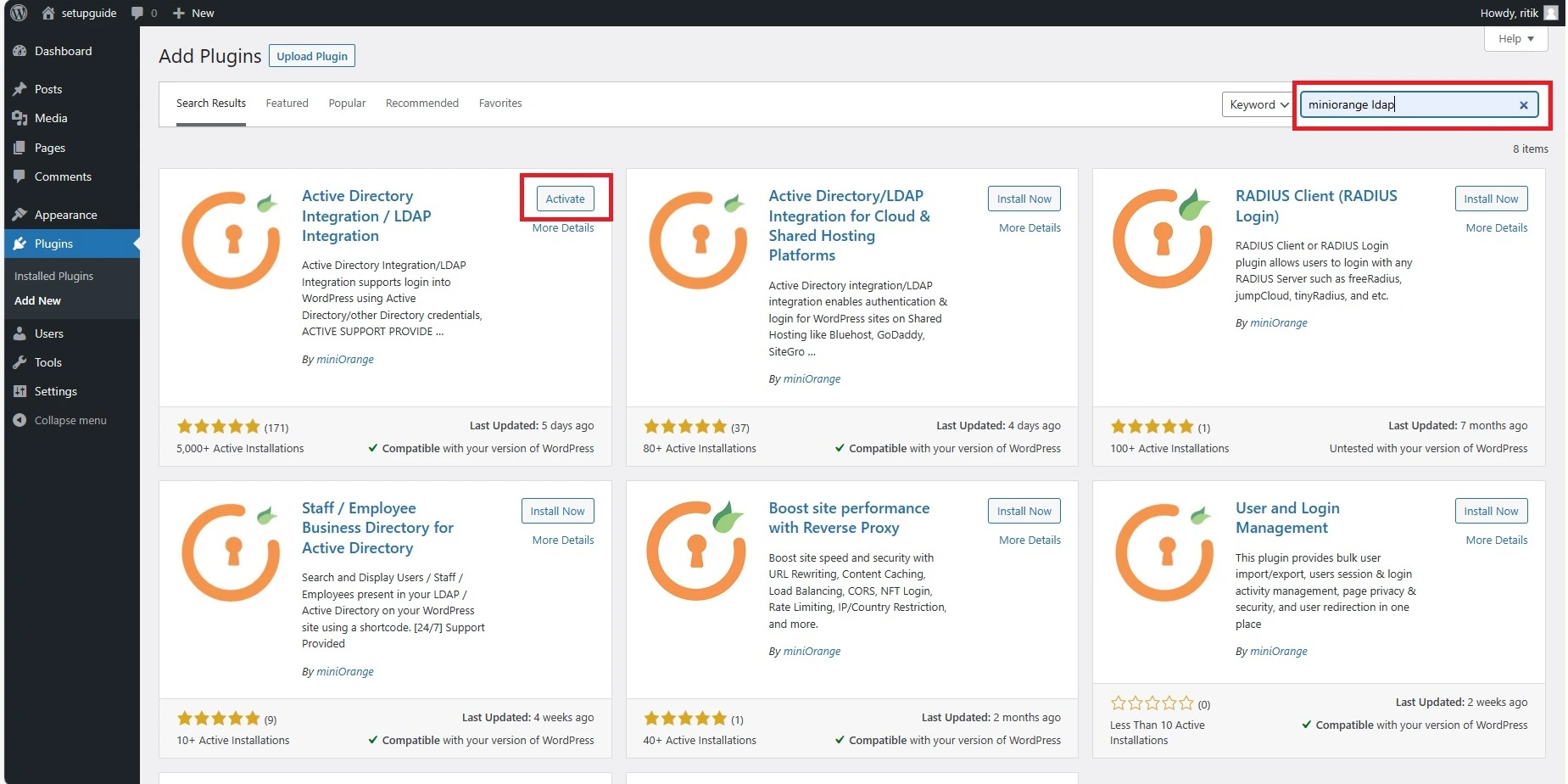
Task: Select Add New submenu item
Action: point(37,300)
